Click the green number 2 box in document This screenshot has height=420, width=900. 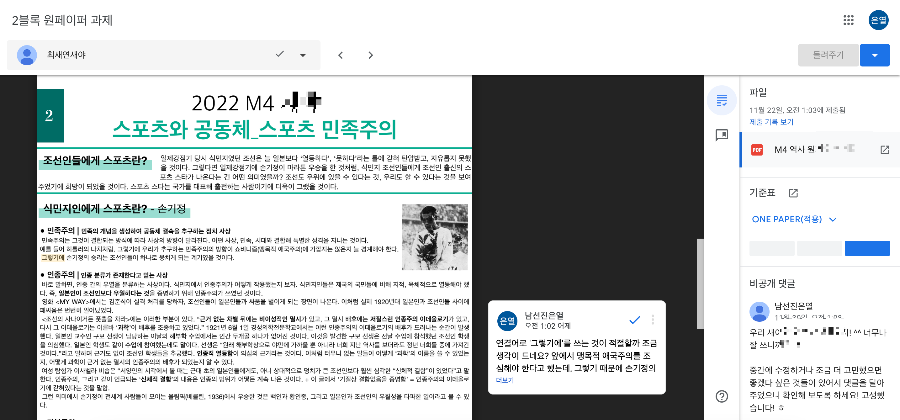click(x=51, y=115)
